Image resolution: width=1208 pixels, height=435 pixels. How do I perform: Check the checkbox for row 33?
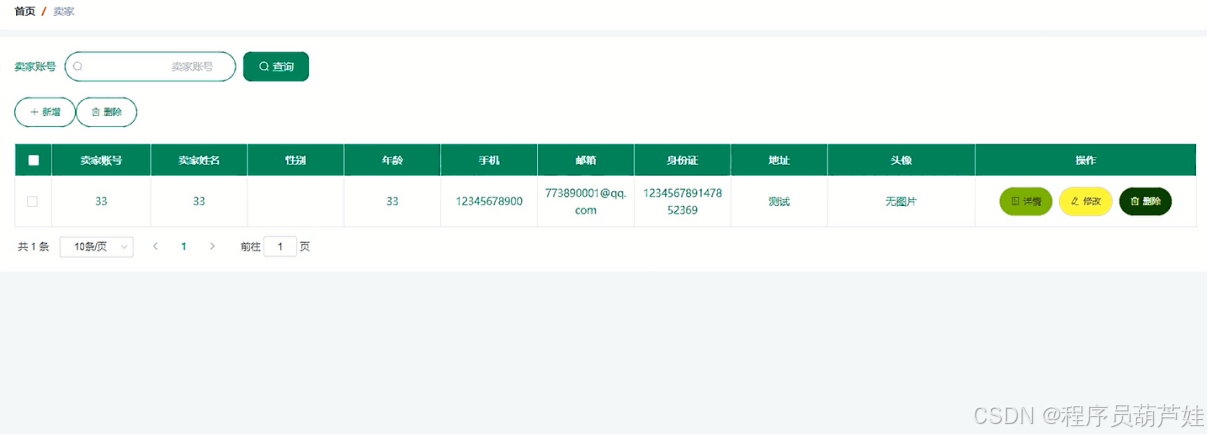pyautogui.click(x=32, y=201)
